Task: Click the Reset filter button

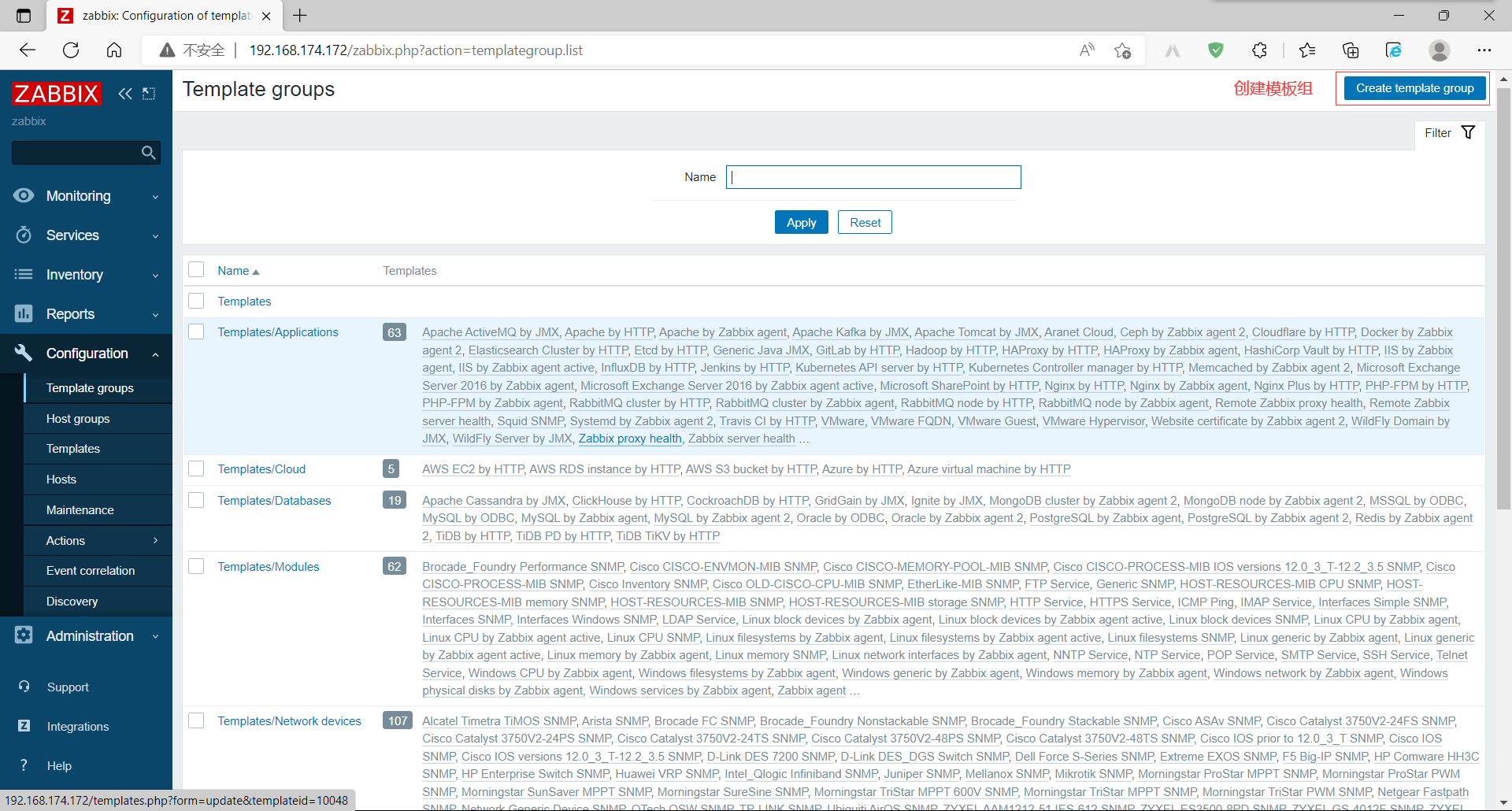Action: click(865, 222)
